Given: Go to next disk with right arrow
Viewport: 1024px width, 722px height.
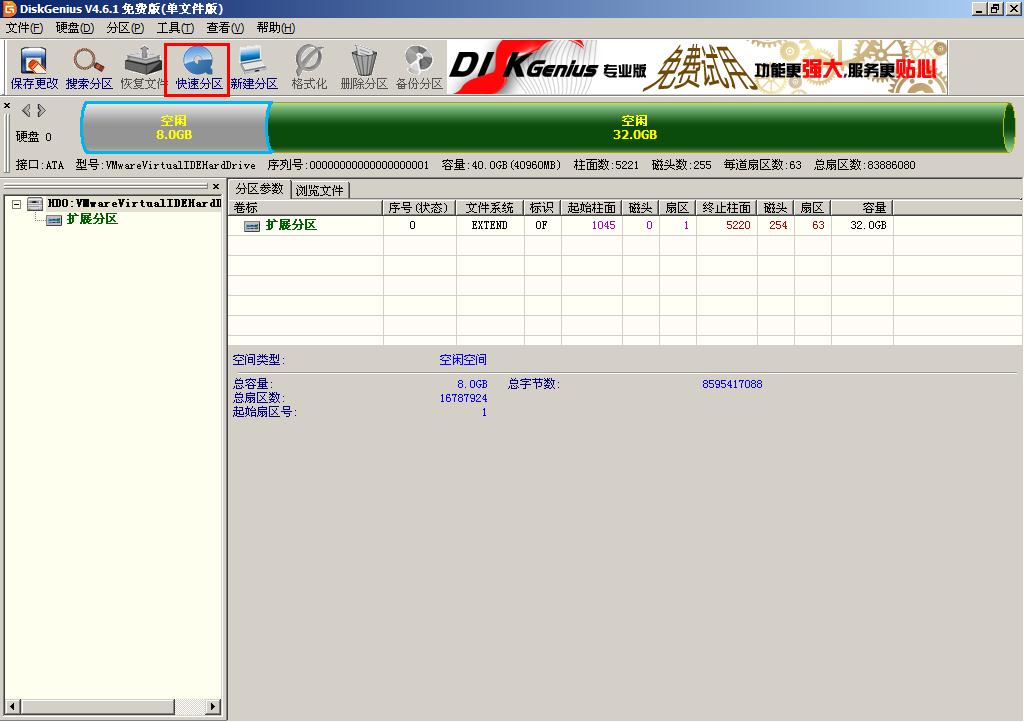Looking at the screenshot, I should [41, 110].
